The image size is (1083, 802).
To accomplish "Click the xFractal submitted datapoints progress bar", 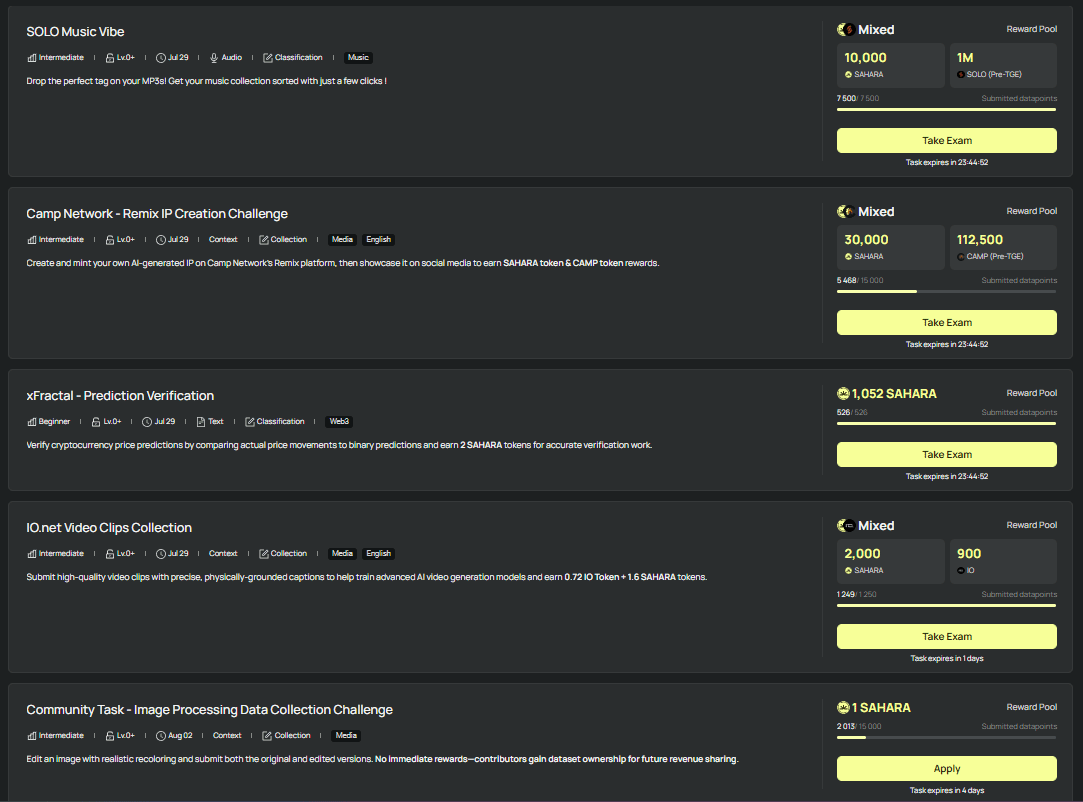I will (x=946, y=423).
